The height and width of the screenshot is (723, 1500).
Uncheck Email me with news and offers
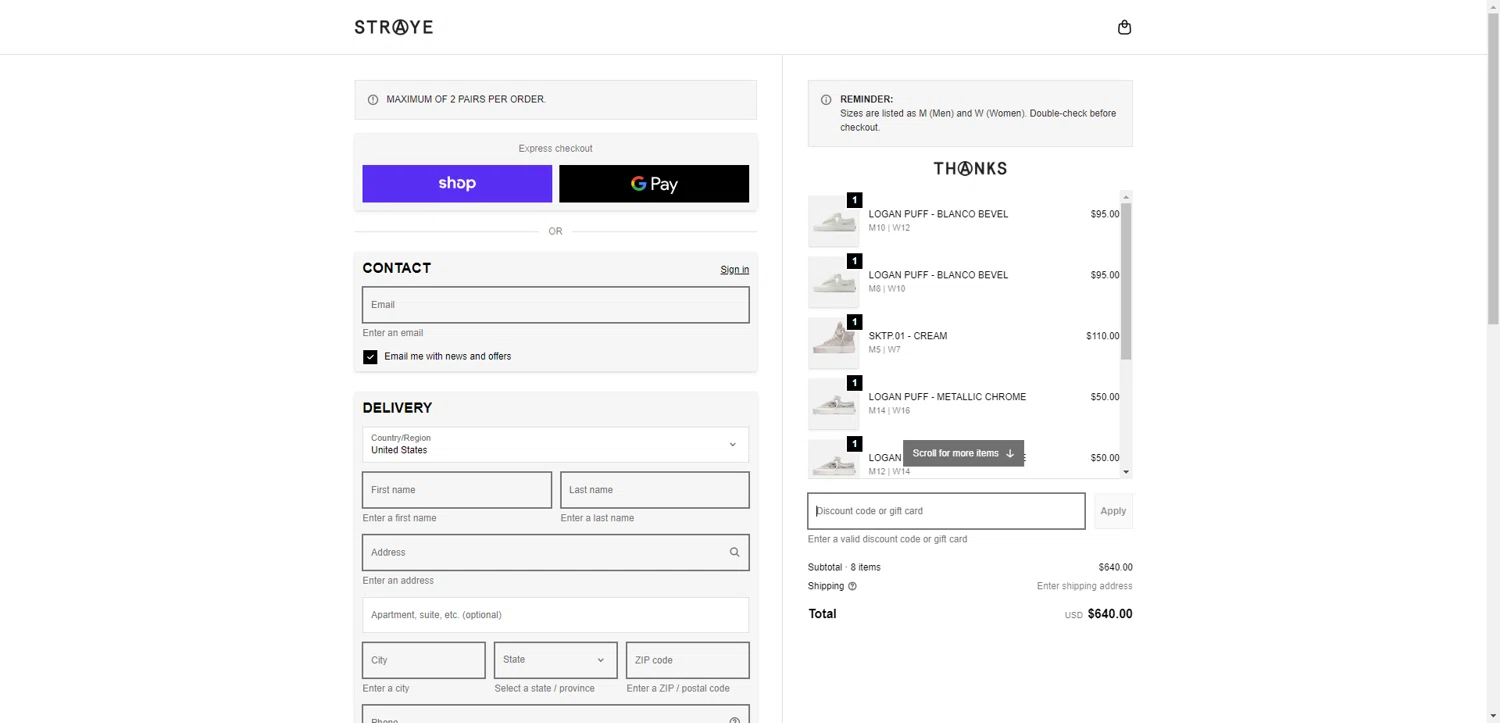(x=370, y=357)
